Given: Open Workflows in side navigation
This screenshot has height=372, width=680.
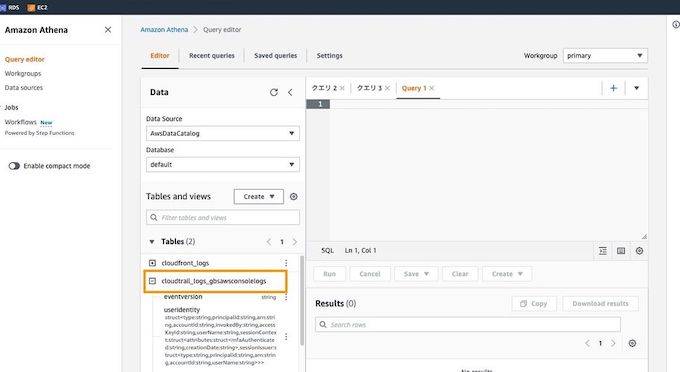Looking at the screenshot, I should [20, 122].
